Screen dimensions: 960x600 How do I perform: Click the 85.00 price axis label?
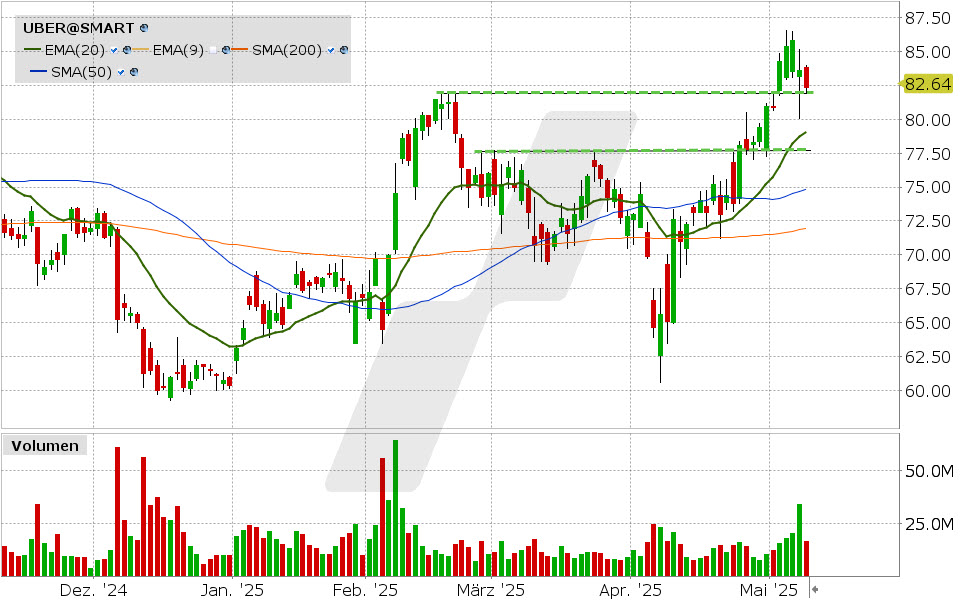tap(928, 52)
